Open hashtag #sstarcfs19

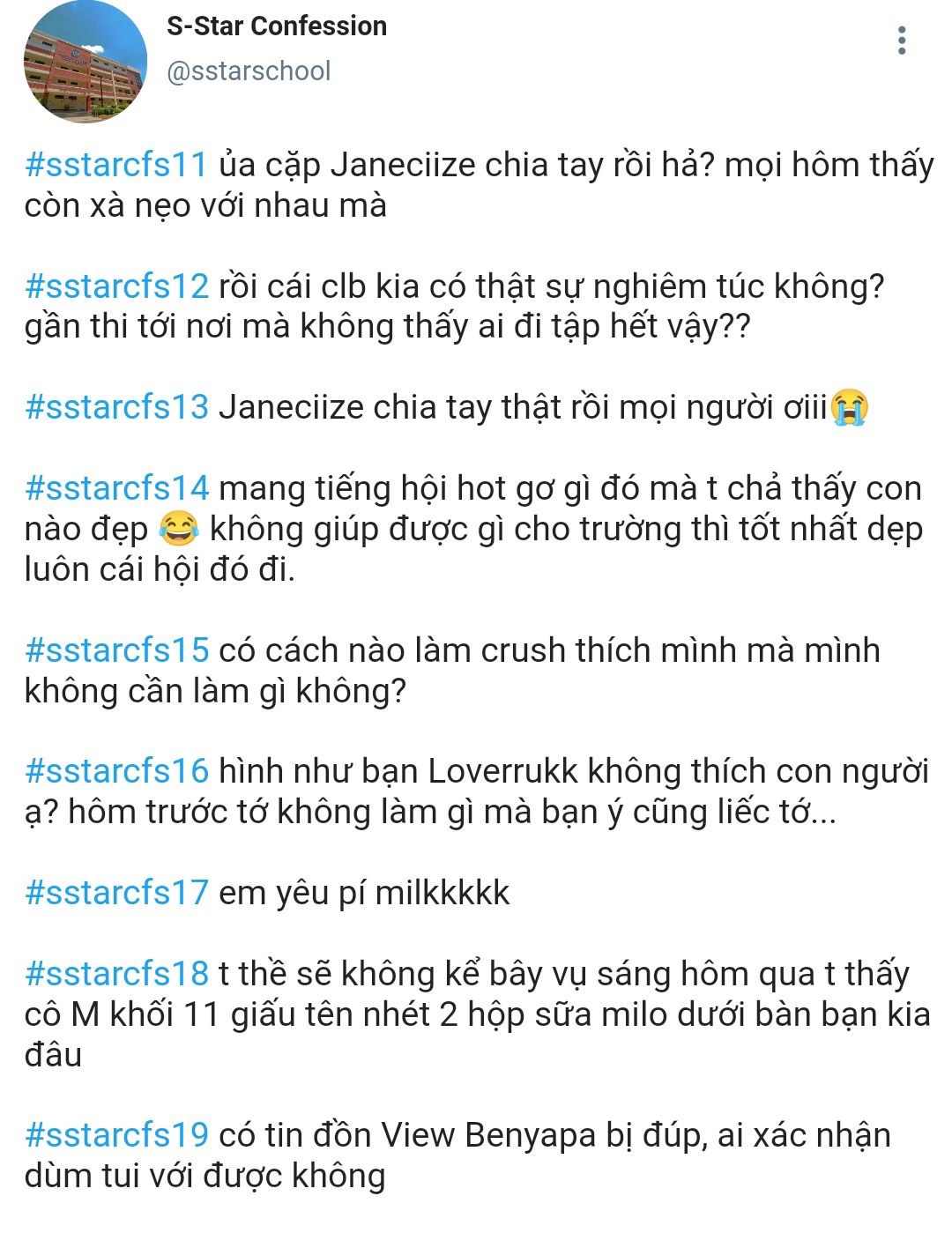pyautogui.click(x=116, y=1135)
